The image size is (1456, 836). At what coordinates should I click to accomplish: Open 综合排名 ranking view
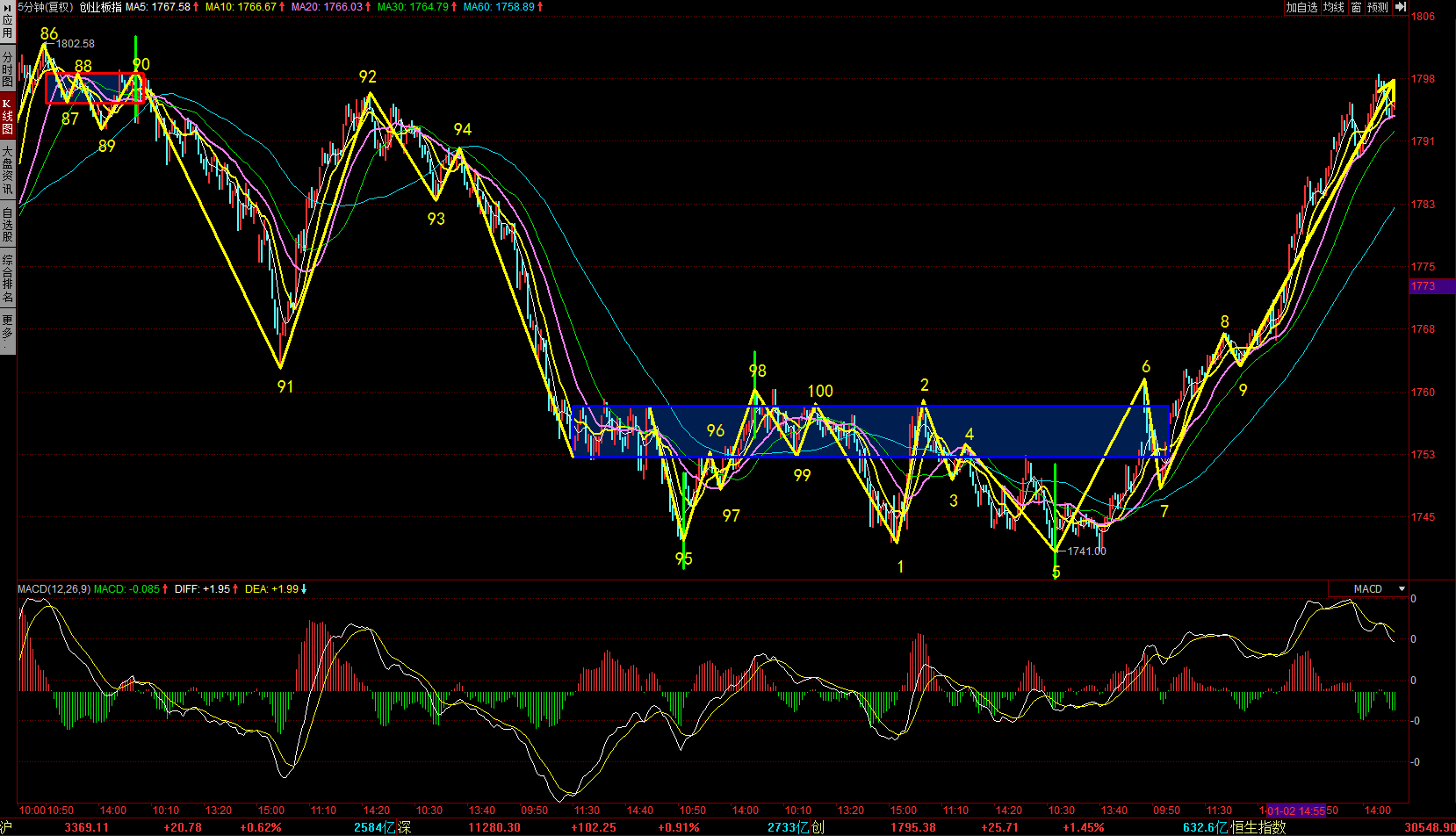pyautogui.click(x=7, y=278)
